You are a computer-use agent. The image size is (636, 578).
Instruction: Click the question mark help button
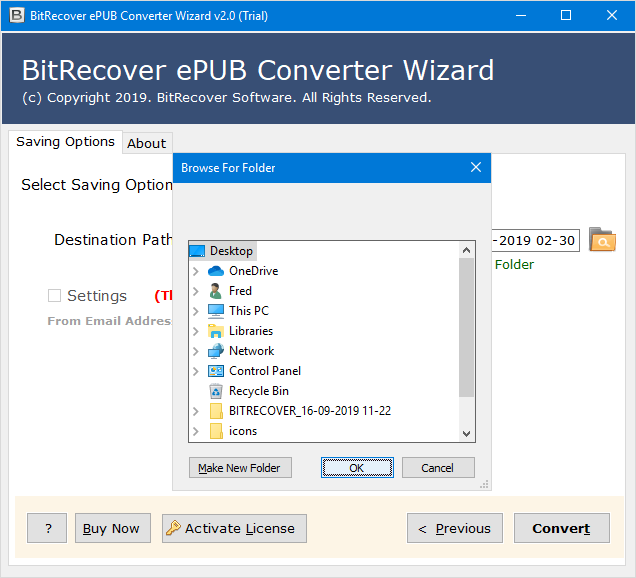(x=47, y=528)
